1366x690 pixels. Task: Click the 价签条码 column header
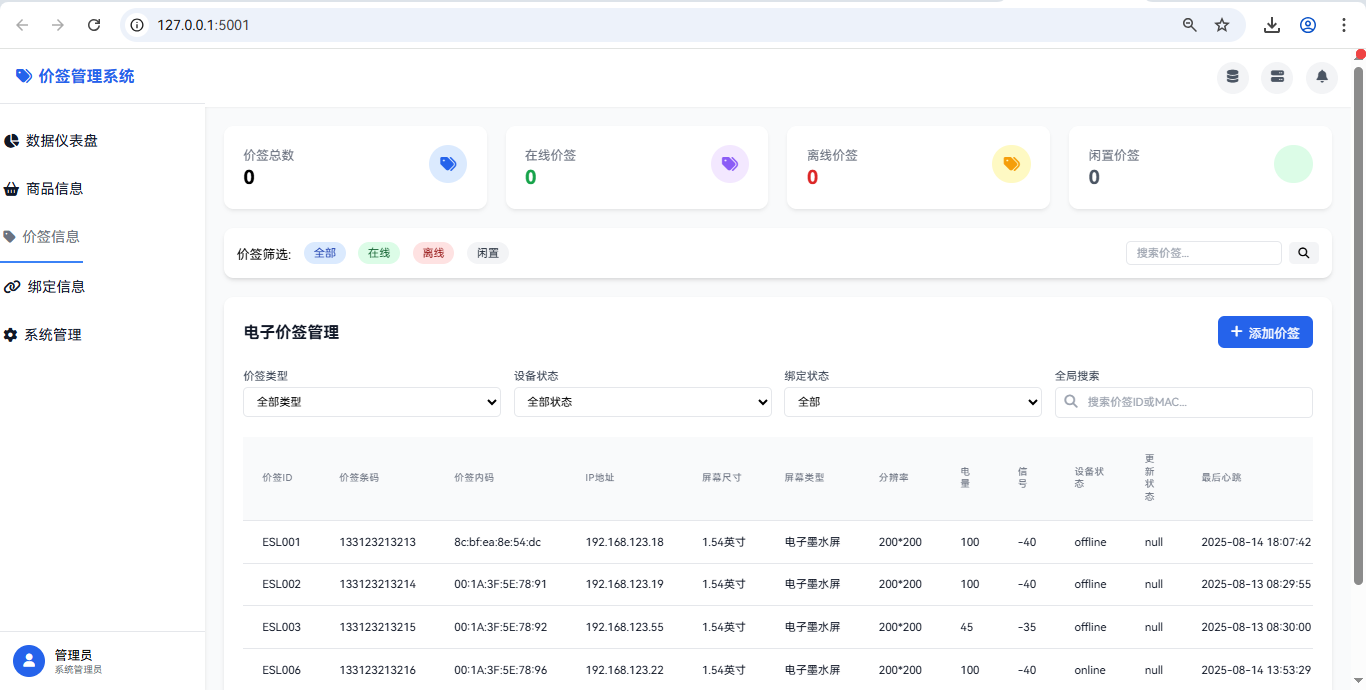359,478
